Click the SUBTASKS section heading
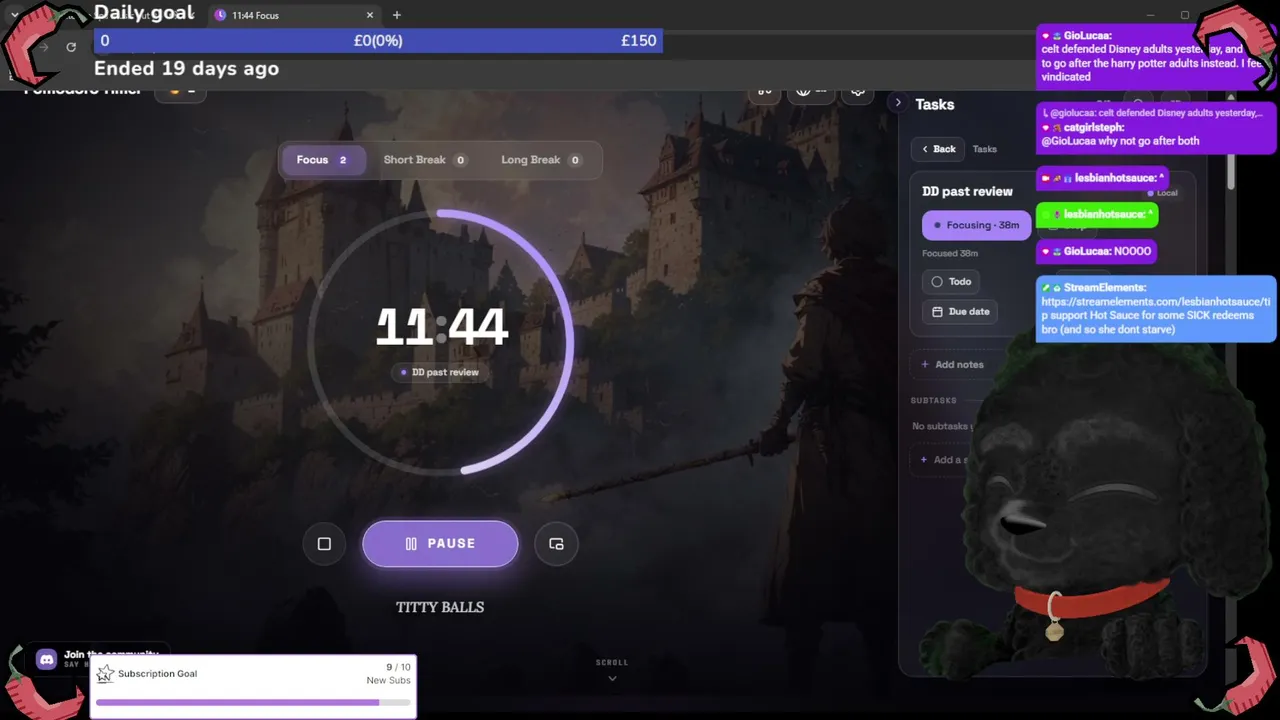Image resolution: width=1280 pixels, height=720 pixels. tap(934, 400)
